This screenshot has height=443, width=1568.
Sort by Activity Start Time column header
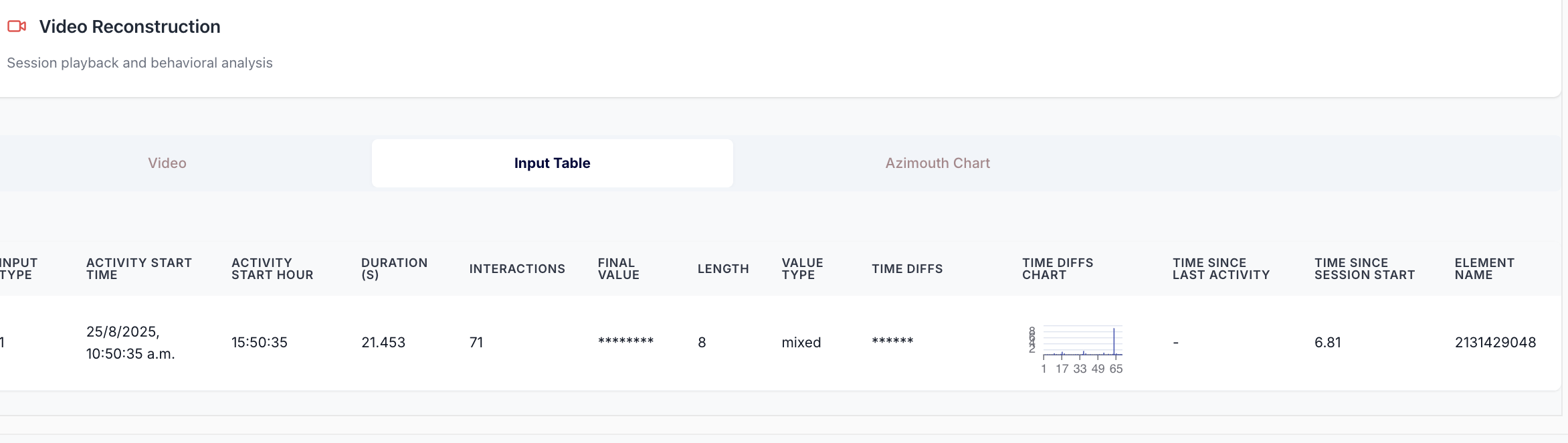(139, 269)
